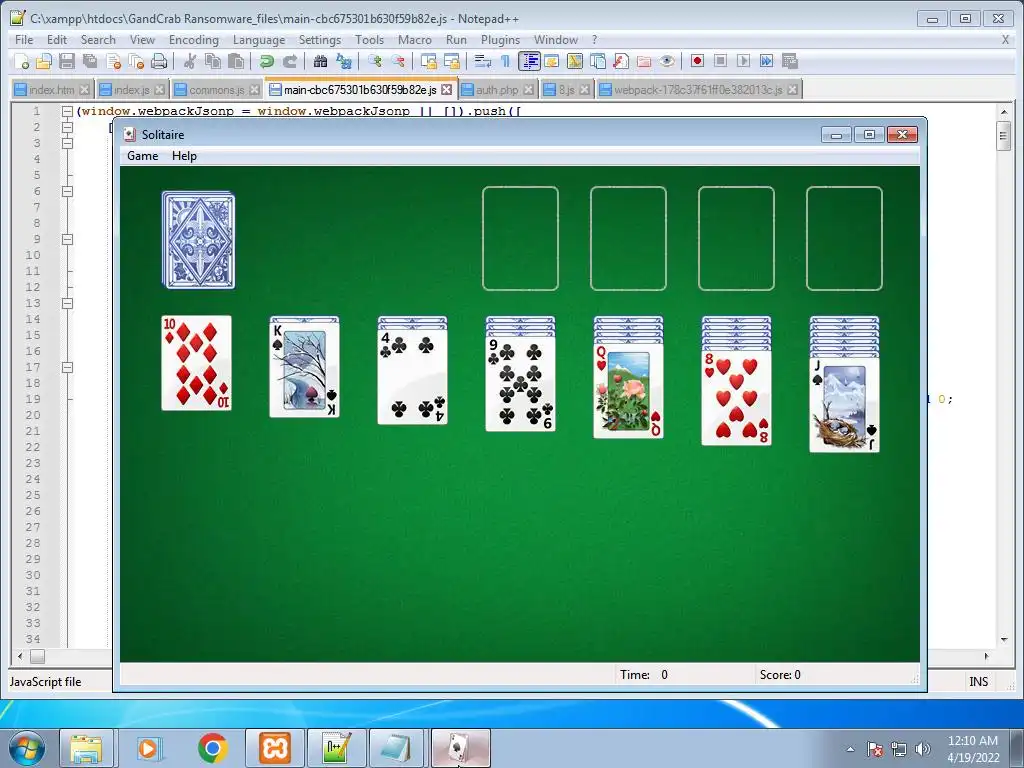Toggle synchronized horizontal scrolling
Viewport: 1024px width, 768px height.
coord(451,61)
